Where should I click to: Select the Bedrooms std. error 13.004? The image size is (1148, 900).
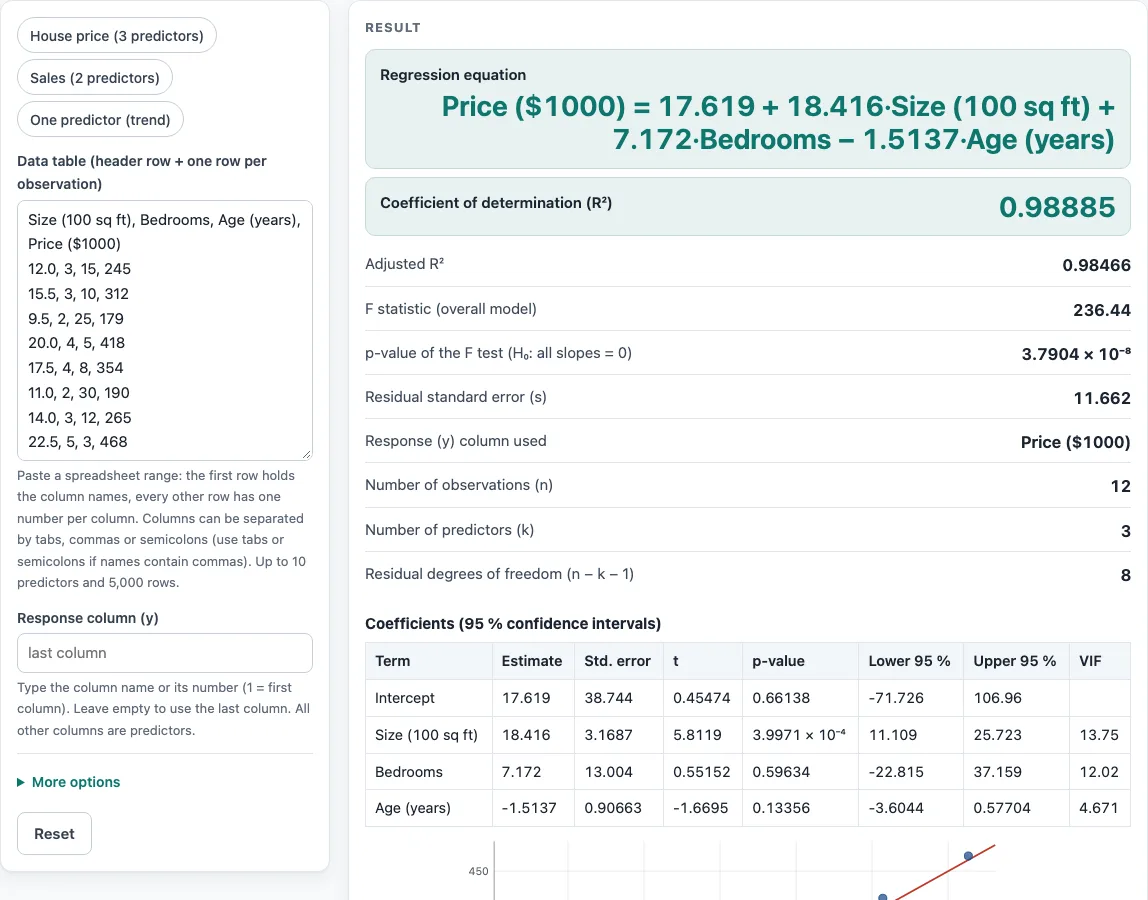608,772
